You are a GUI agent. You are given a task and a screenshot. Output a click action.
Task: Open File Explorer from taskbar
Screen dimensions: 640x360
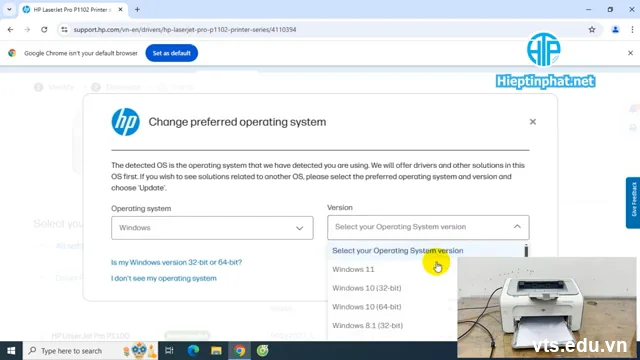(x=216, y=351)
